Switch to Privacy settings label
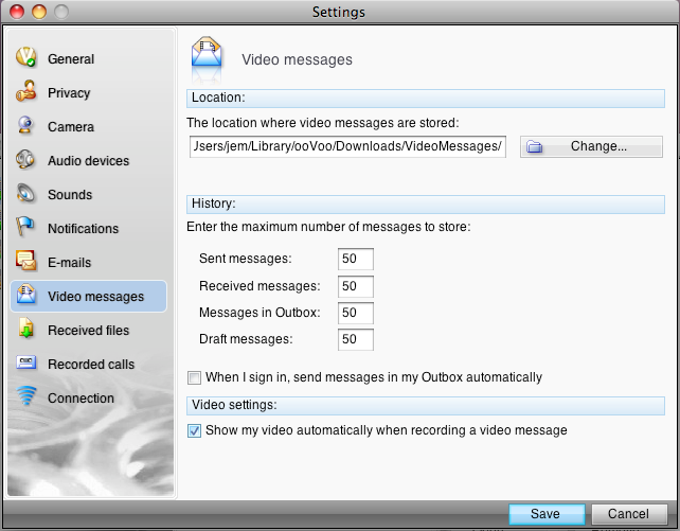Viewport: 680px width, 531px height. [x=69, y=93]
